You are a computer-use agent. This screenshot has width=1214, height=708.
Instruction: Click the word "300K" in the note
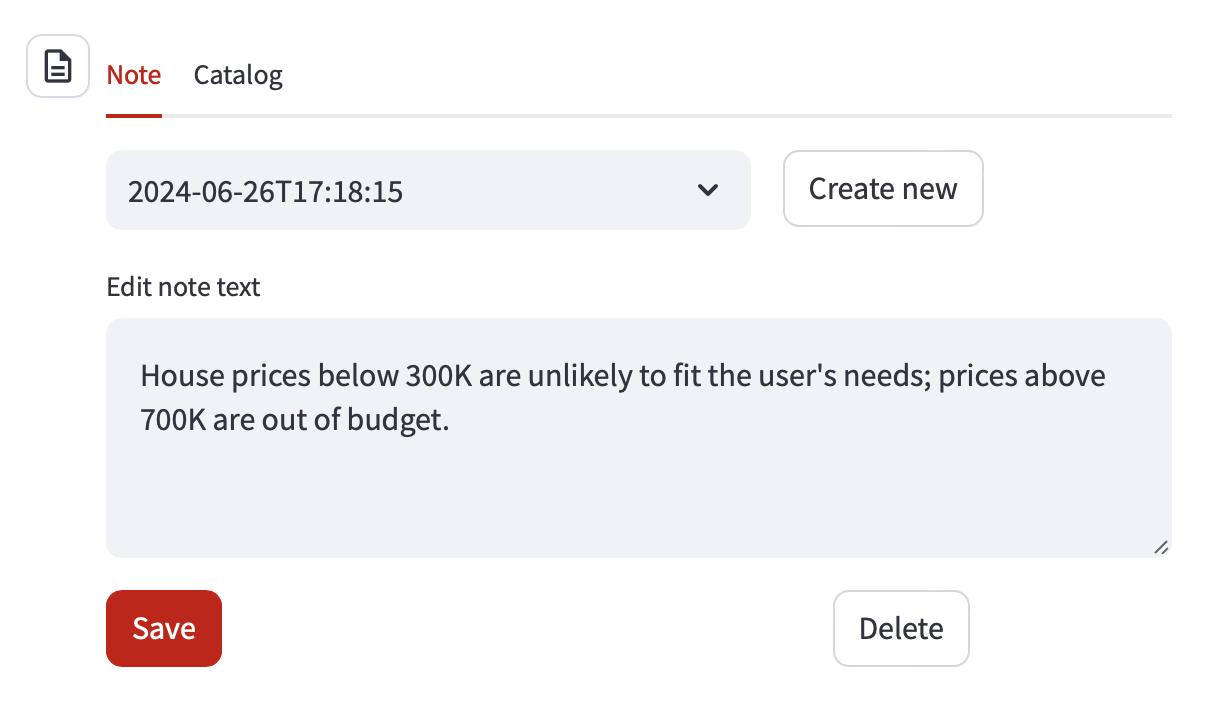[x=432, y=377]
